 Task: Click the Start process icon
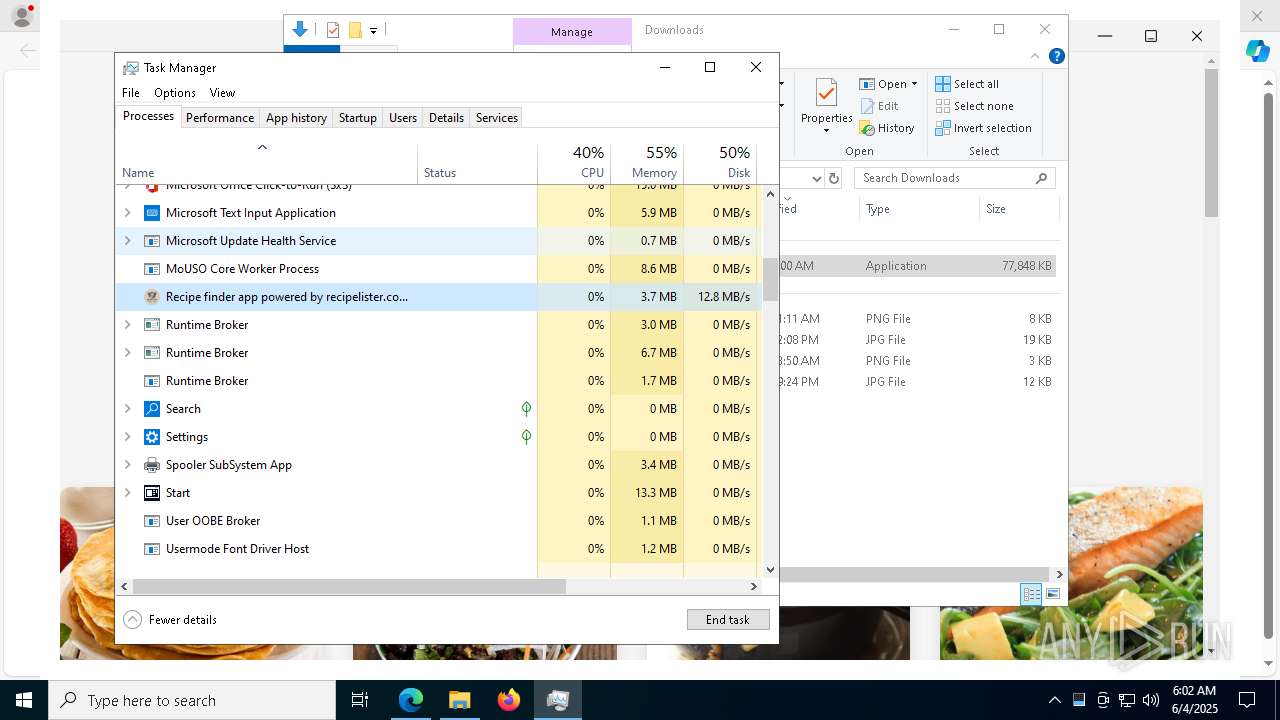(x=152, y=493)
